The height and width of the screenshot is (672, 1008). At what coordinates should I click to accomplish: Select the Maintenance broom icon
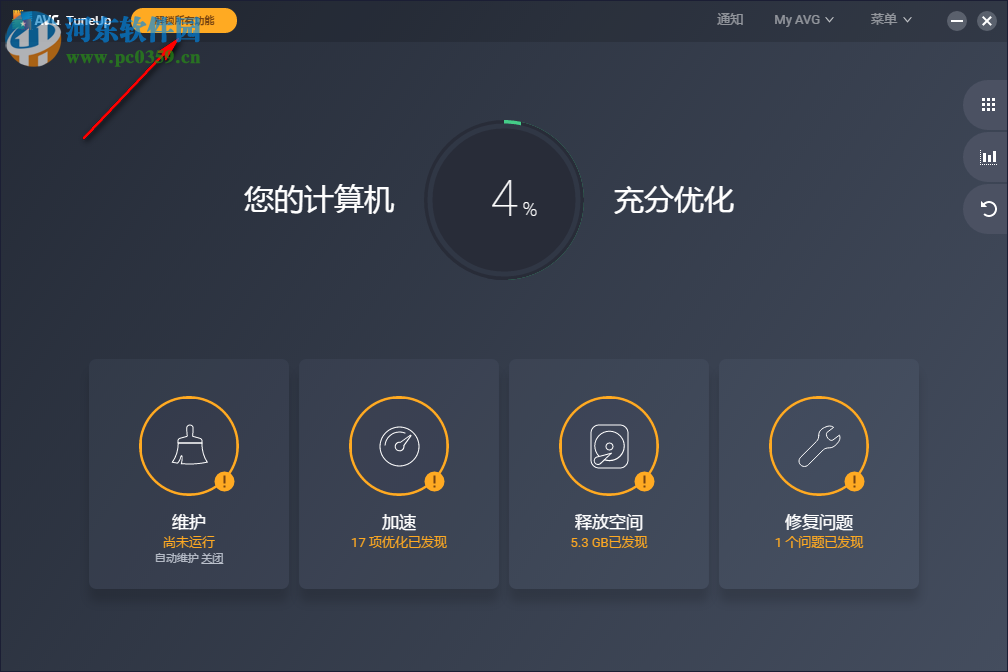pos(189,446)
